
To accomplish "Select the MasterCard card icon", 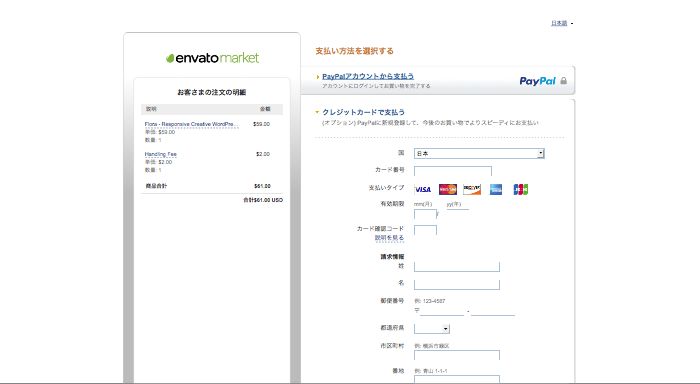I will tap(448, 189).
